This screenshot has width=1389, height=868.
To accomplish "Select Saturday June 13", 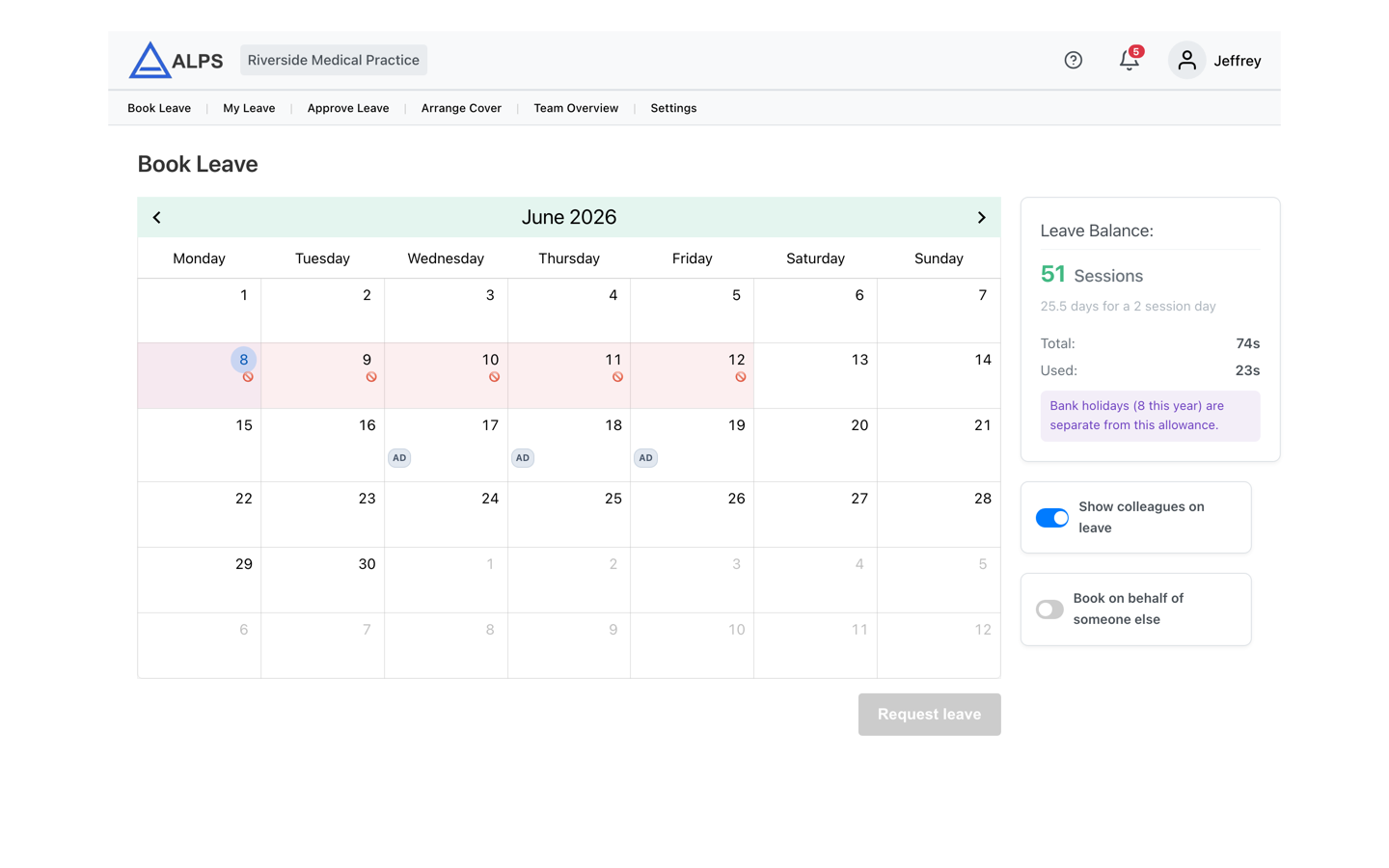I will (815, 376).
